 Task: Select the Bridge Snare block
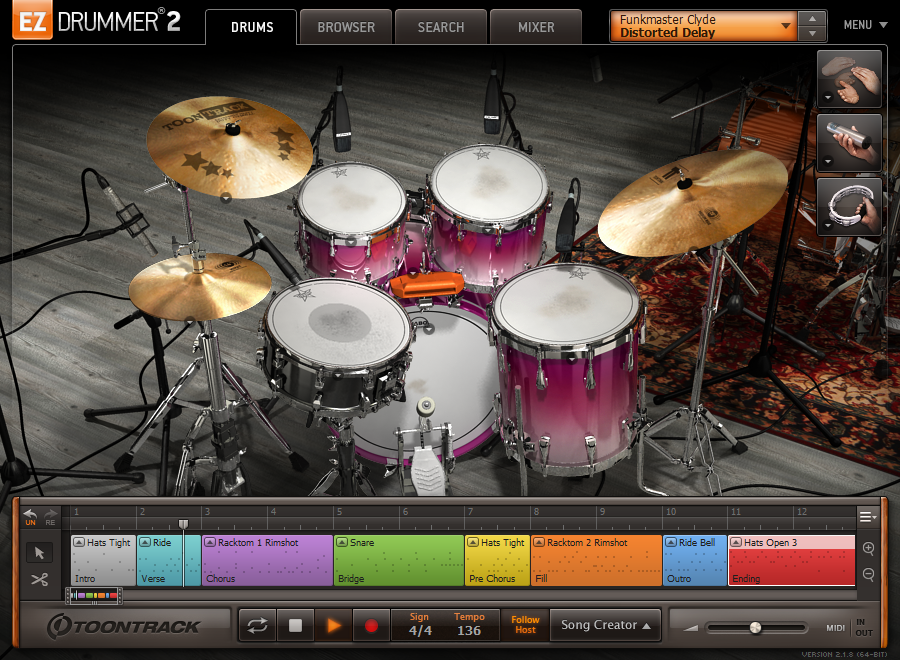399,561
